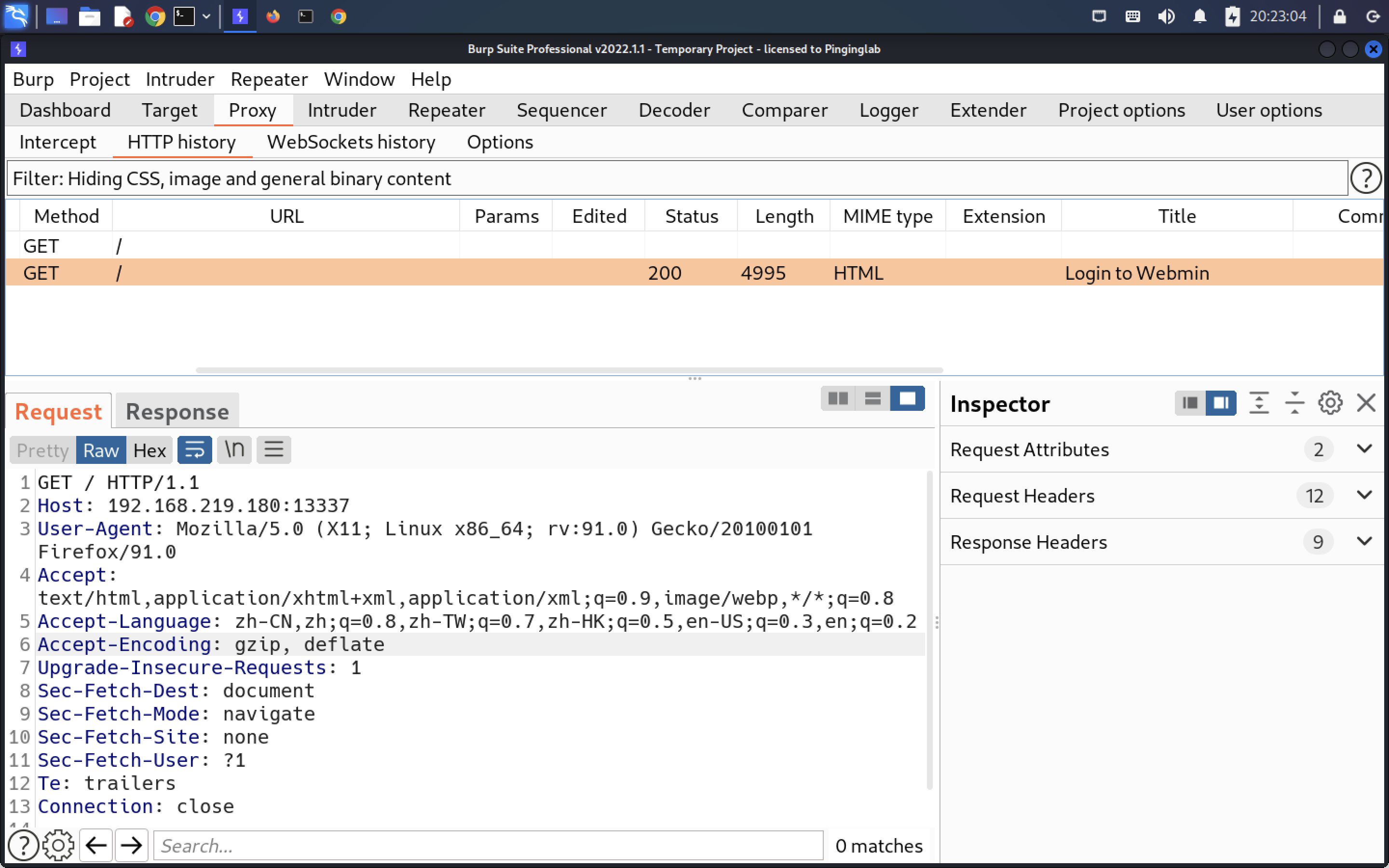This screenshot has height=868, width=1389.
Task: Collapse all Inspector sections icon
Action: (x=1294, y=403)
